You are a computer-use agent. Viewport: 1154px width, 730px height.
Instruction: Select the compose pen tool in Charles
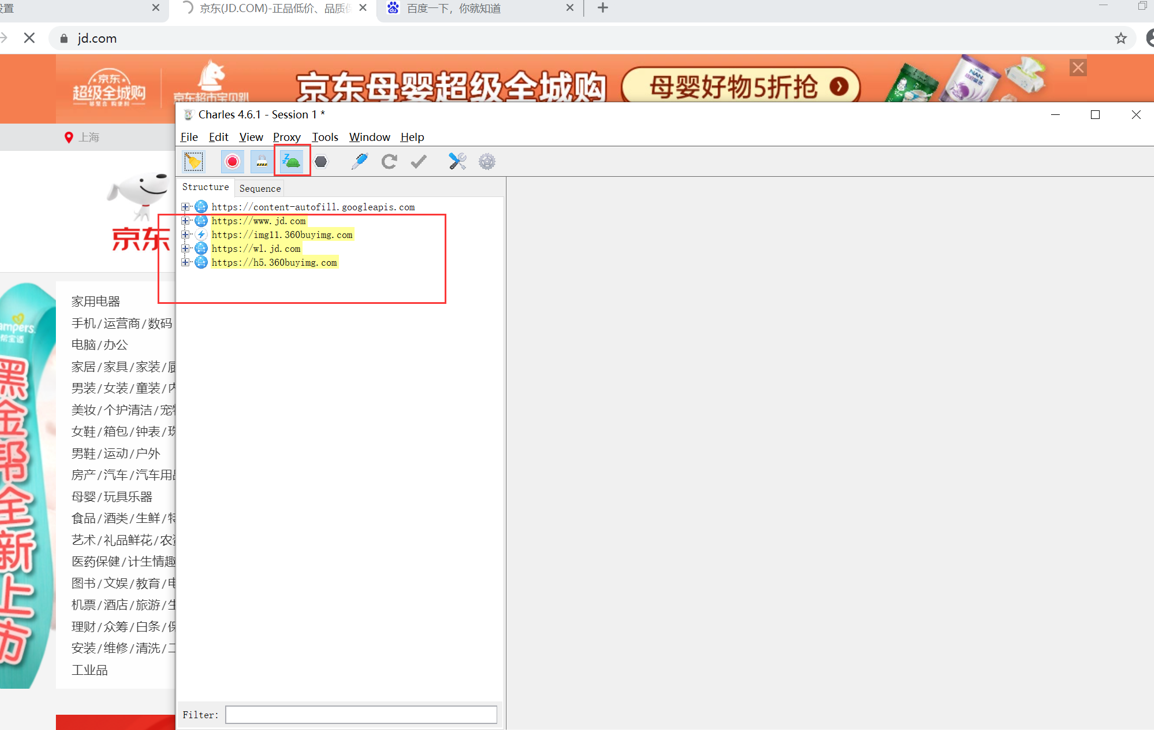(x=360, y=162)
